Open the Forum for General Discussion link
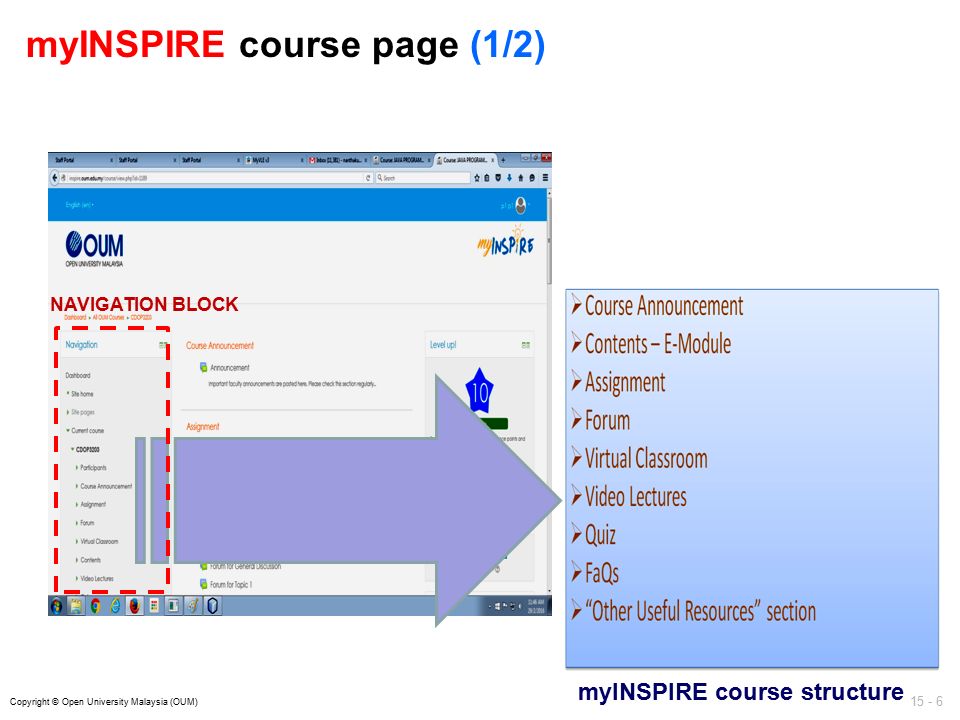The image size is (960, 720). coord(246,566)
